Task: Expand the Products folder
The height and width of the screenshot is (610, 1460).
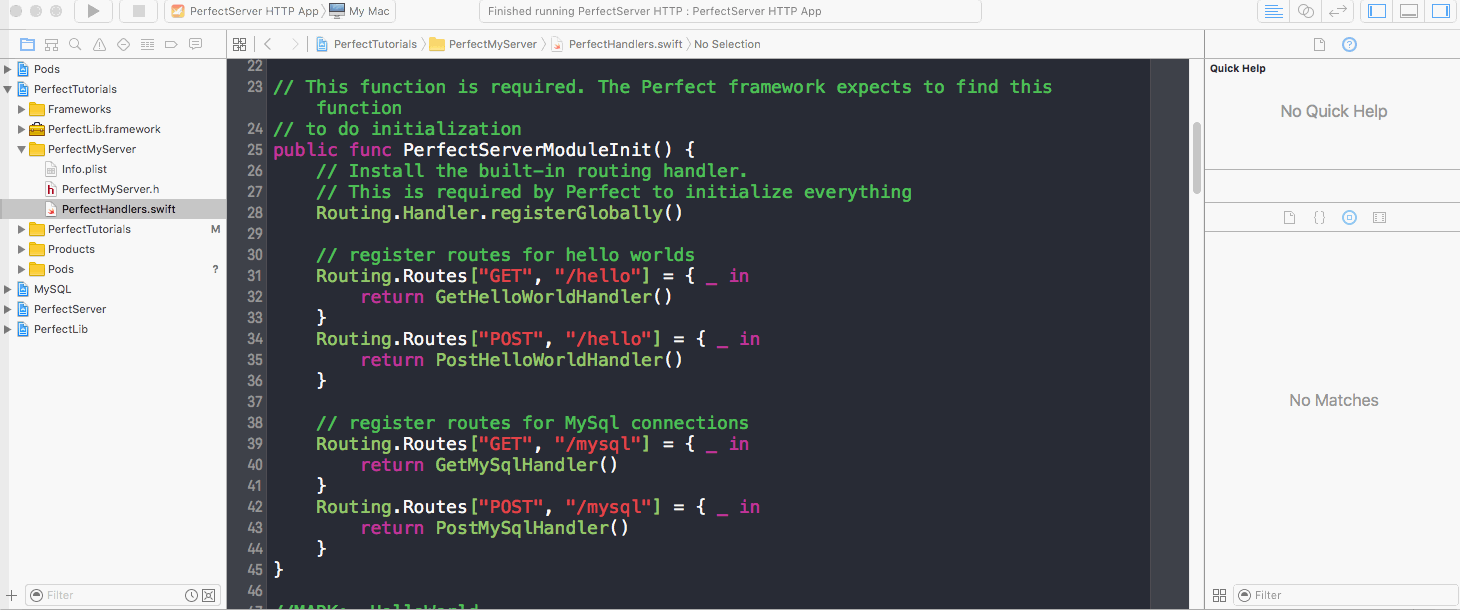Action: pos(22,249)
